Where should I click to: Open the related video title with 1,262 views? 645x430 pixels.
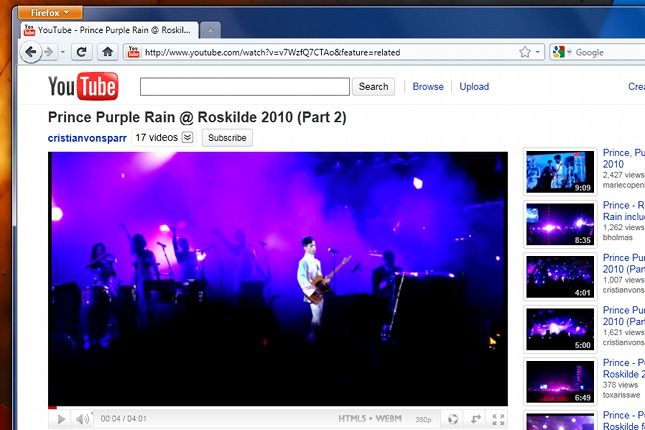pyautogui.click(x=624, y=211)
